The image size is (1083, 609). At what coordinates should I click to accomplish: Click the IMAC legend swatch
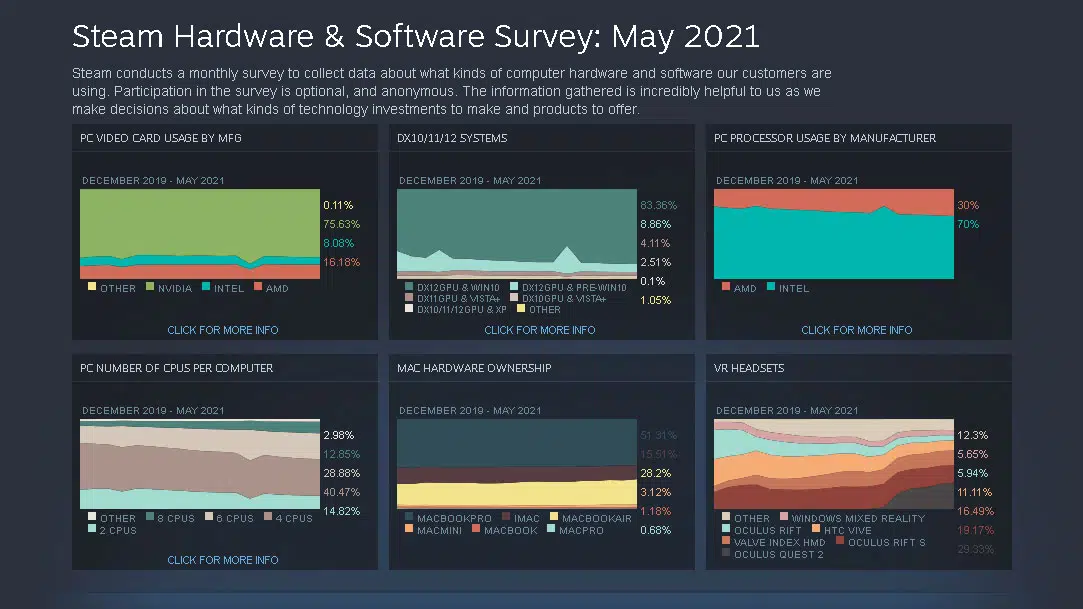pyautogui.click(x=506, y=516)
